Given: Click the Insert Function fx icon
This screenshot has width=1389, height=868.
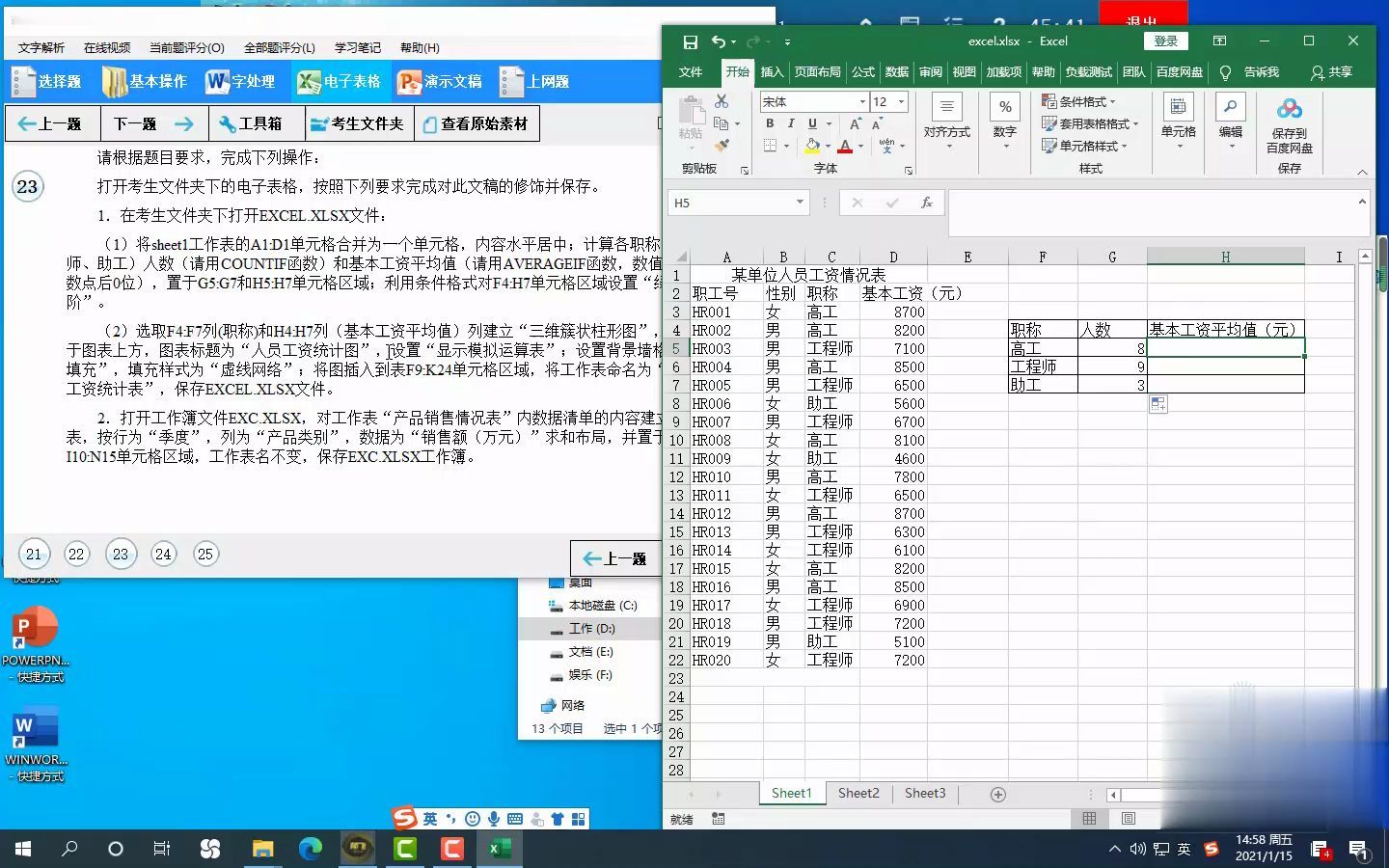Looking at the screenshot, I should [x=926, y=202].
